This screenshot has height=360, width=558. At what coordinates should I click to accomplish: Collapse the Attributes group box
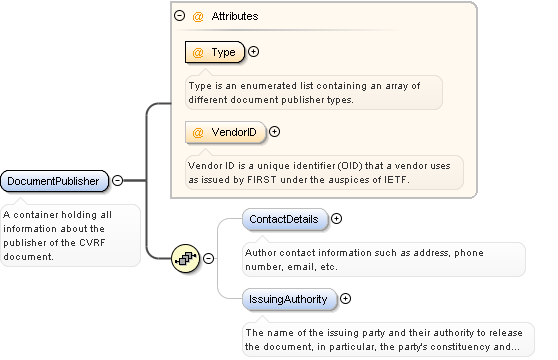[x=179, y=16]
